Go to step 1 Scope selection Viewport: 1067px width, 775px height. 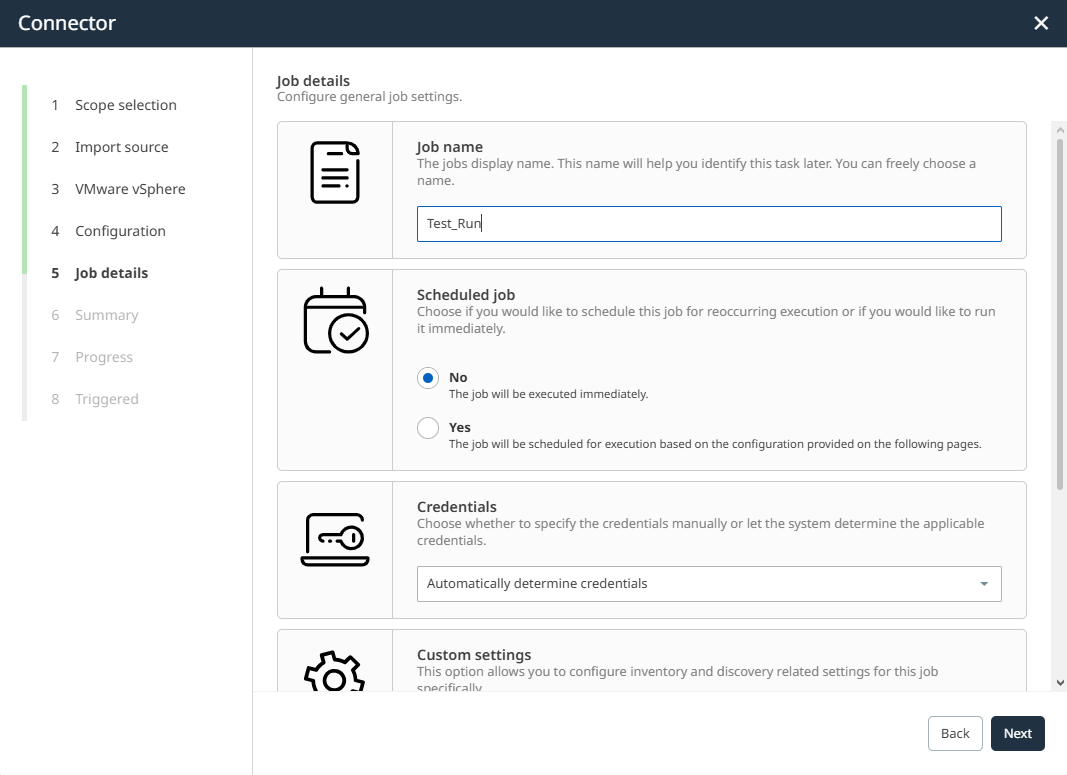(x=114, y=105)
